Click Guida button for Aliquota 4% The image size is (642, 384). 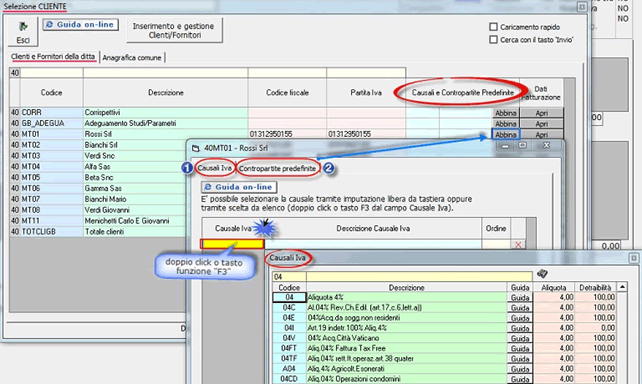pos(520,298)
